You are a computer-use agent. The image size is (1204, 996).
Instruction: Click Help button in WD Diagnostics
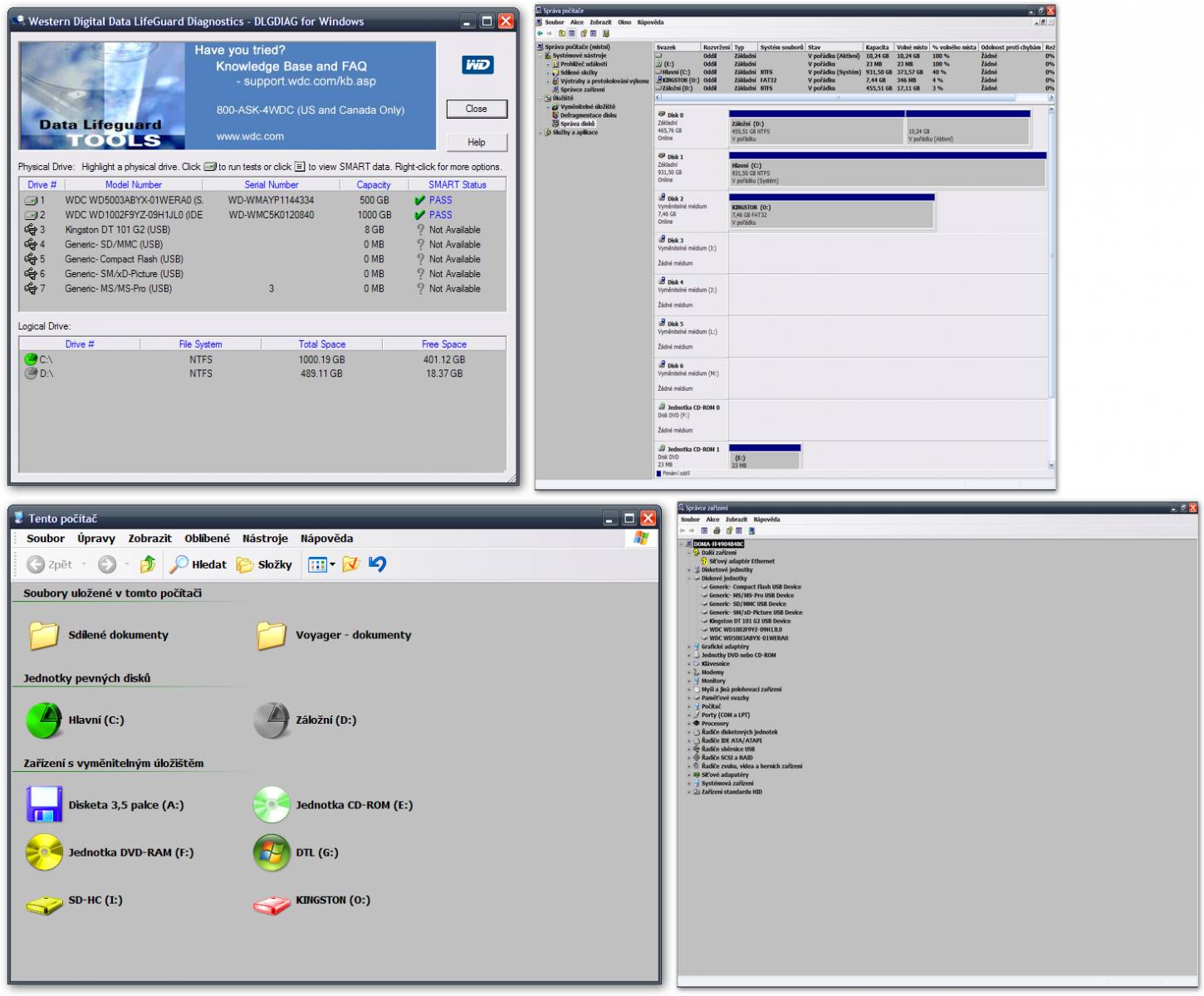(x=476, y=142)
